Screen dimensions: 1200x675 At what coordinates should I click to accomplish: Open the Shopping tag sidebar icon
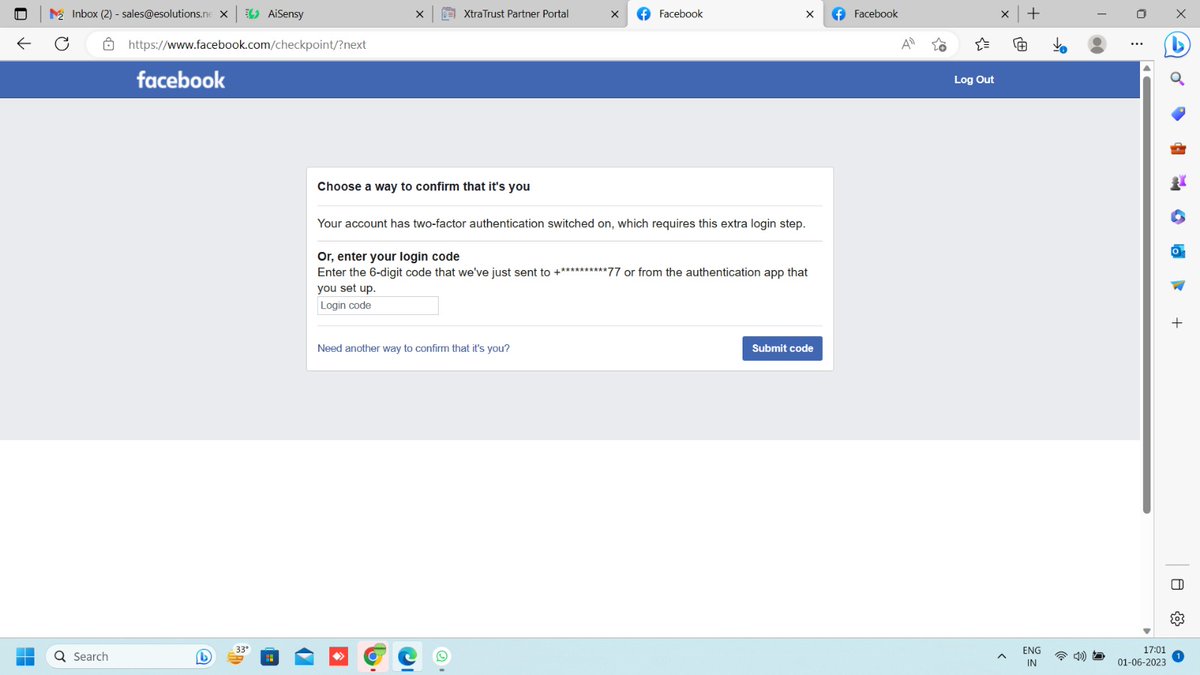[x=1177, y=114]
